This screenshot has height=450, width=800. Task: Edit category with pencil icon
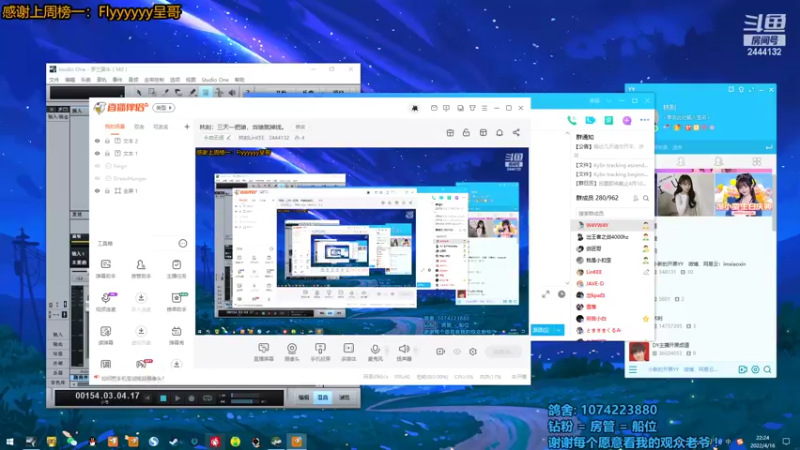(x=229, y=138)
